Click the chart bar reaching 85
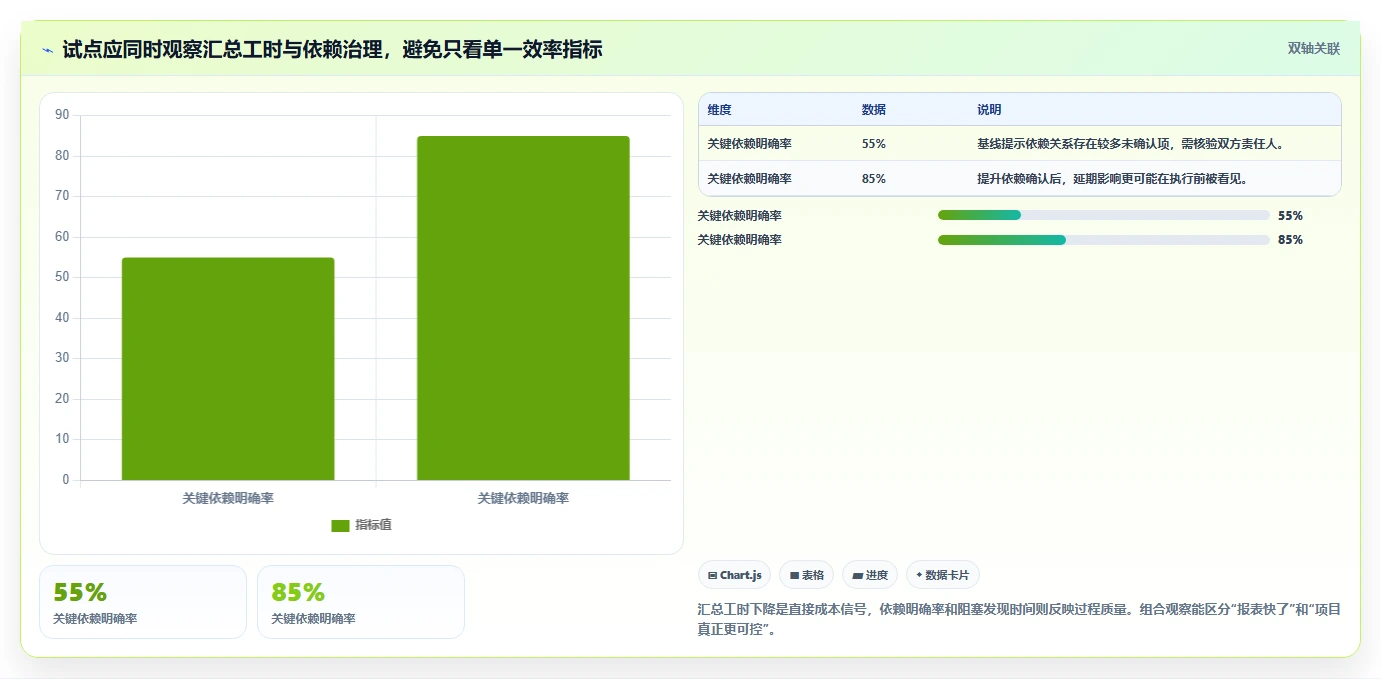 click(523, 308)
